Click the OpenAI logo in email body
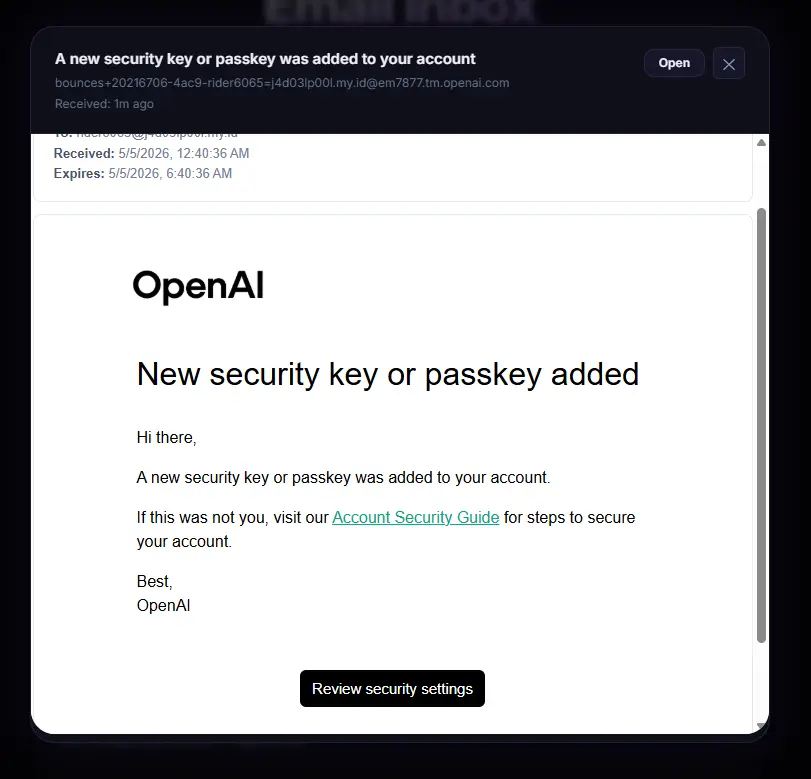811x779 pixels. coord(198,287)
